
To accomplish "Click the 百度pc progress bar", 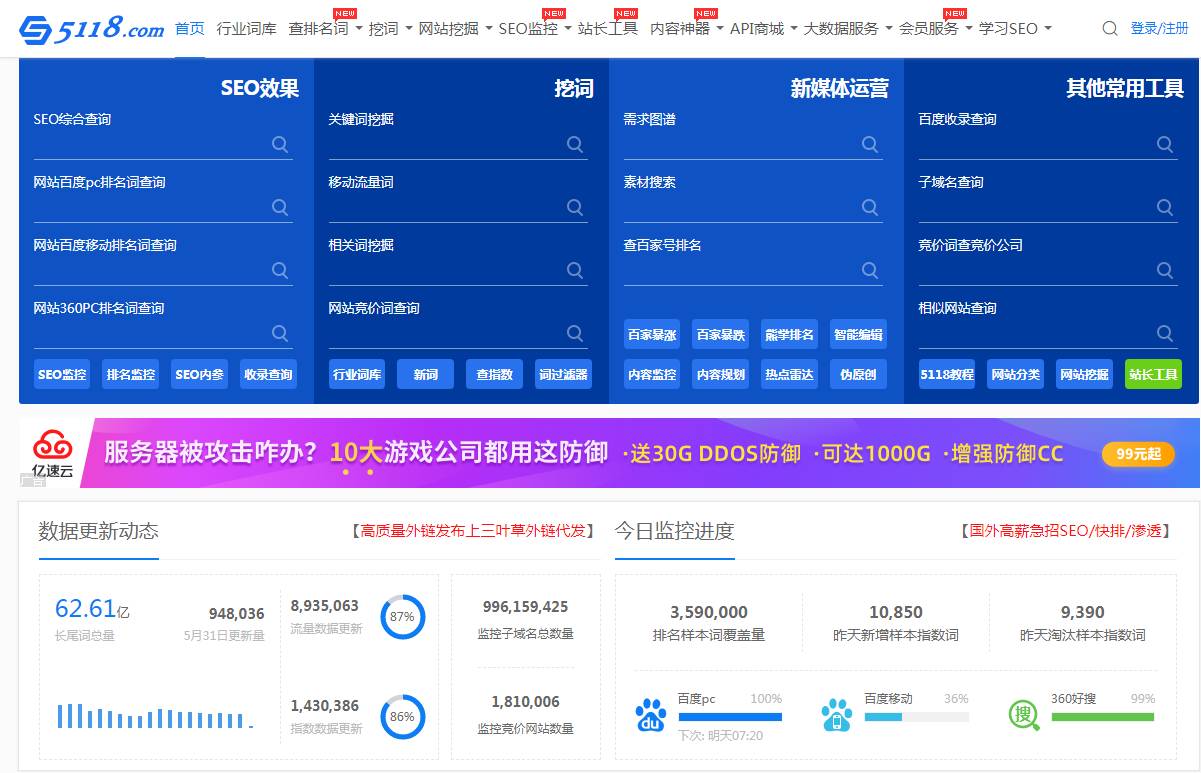I will [730, 716].
